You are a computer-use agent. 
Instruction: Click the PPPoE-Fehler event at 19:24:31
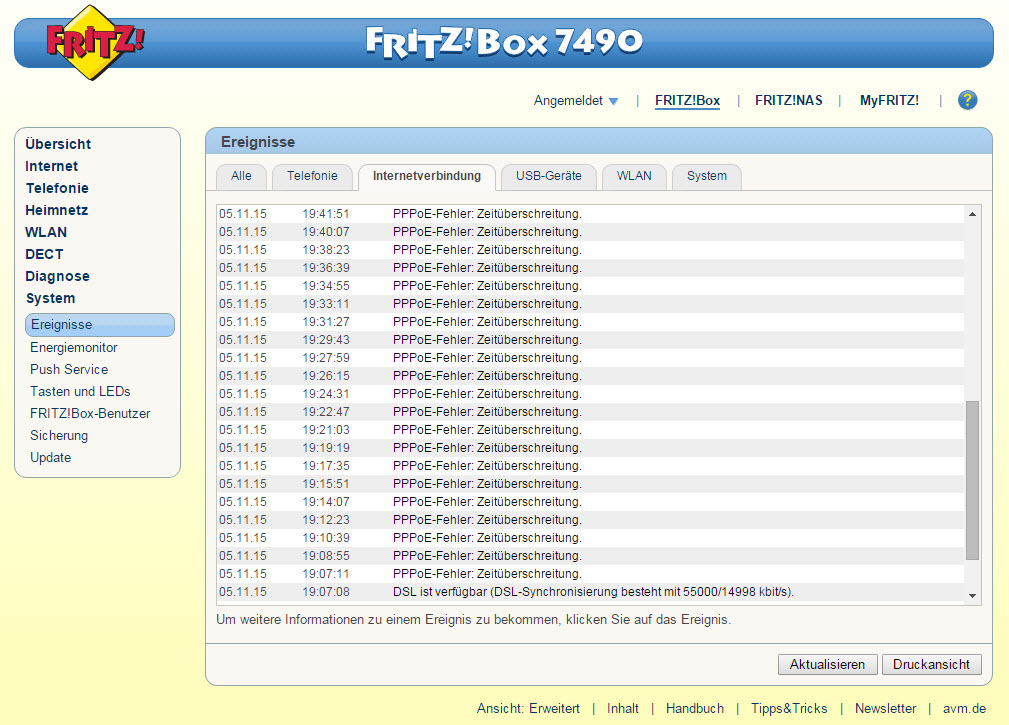pos(591,394)
